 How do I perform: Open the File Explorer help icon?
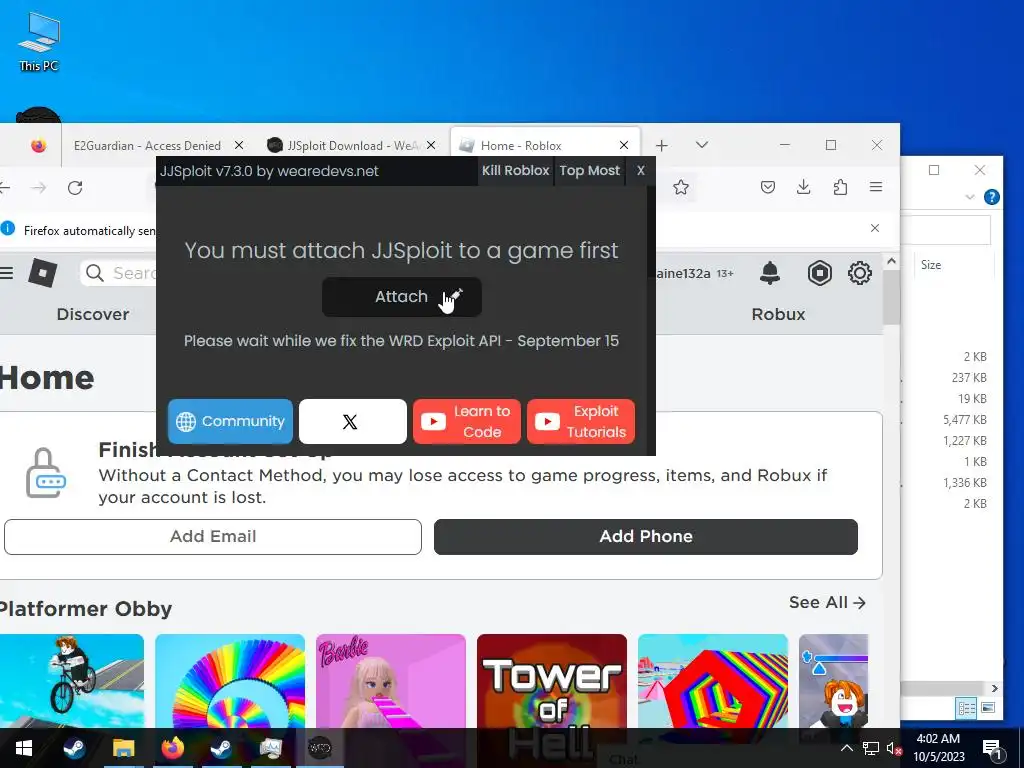click(x=991, y=197)
